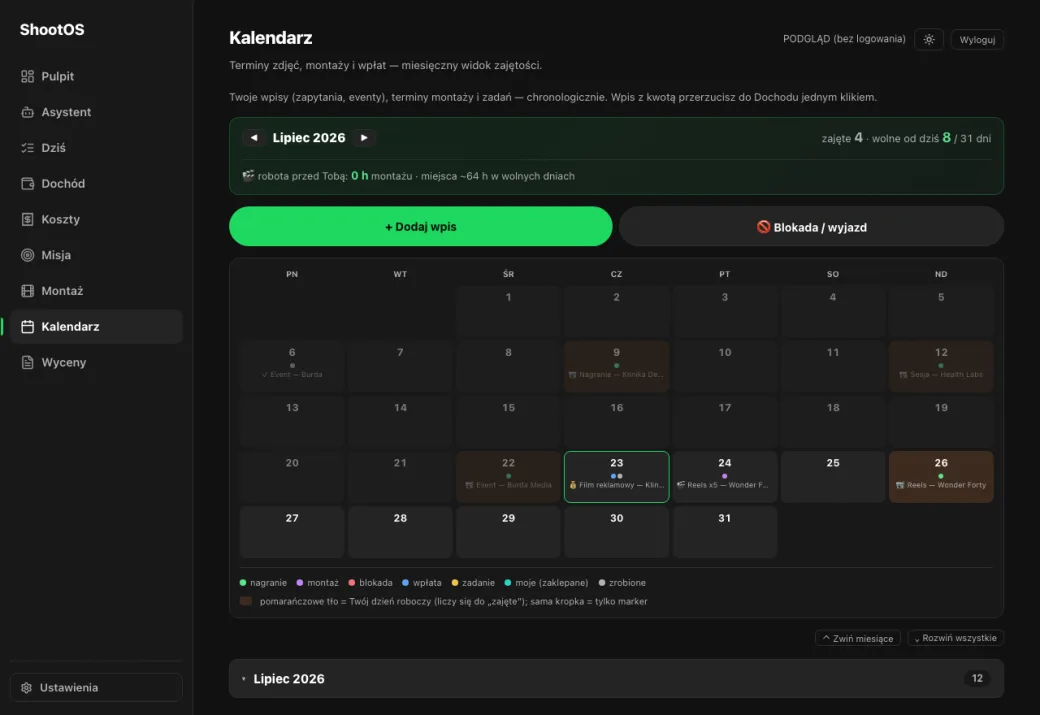This screenshot has height=715, width=1040.
Task: Click gray zrobione legend dot
Action: coord(602,582)
